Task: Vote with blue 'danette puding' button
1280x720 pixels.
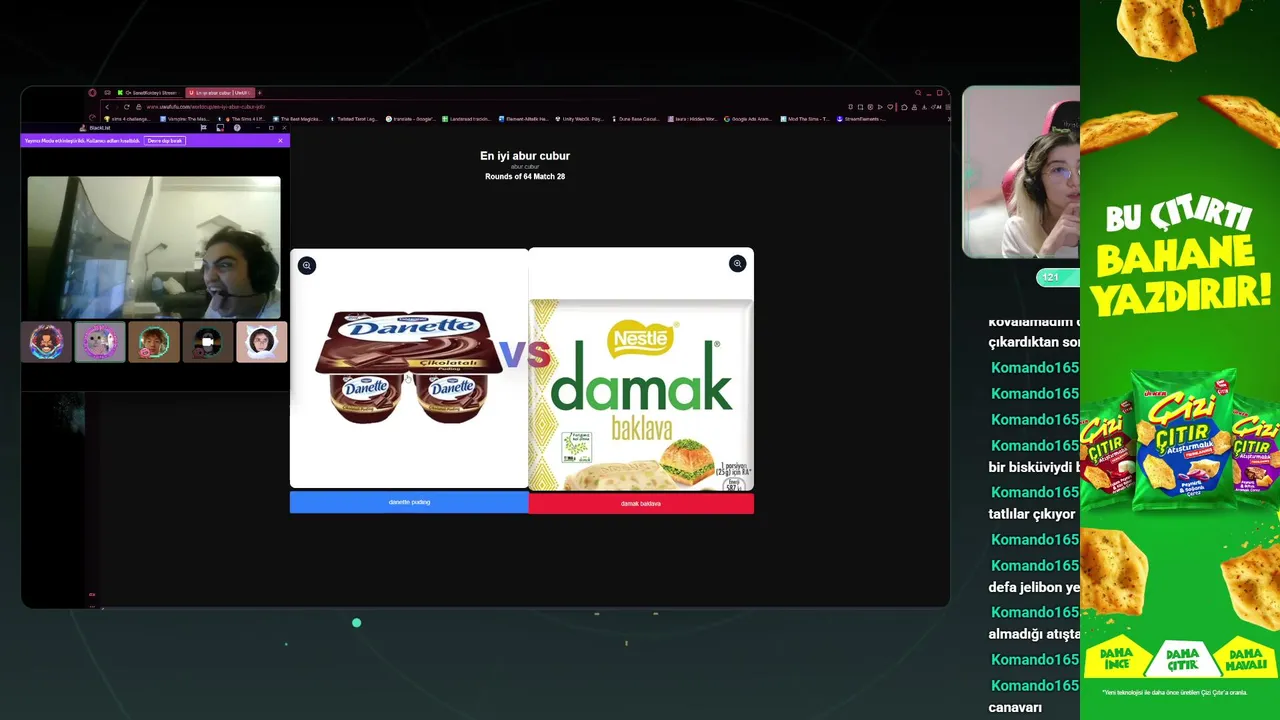Action: tap(409, 502)
